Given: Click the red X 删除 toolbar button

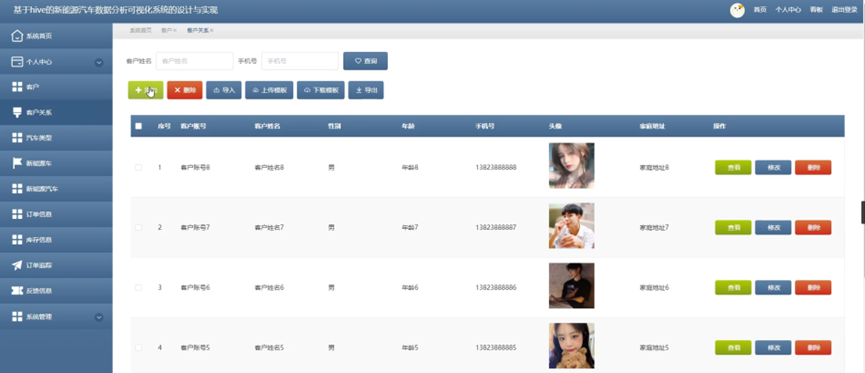Looking at the screenshot, I should (x=185, y=90).
